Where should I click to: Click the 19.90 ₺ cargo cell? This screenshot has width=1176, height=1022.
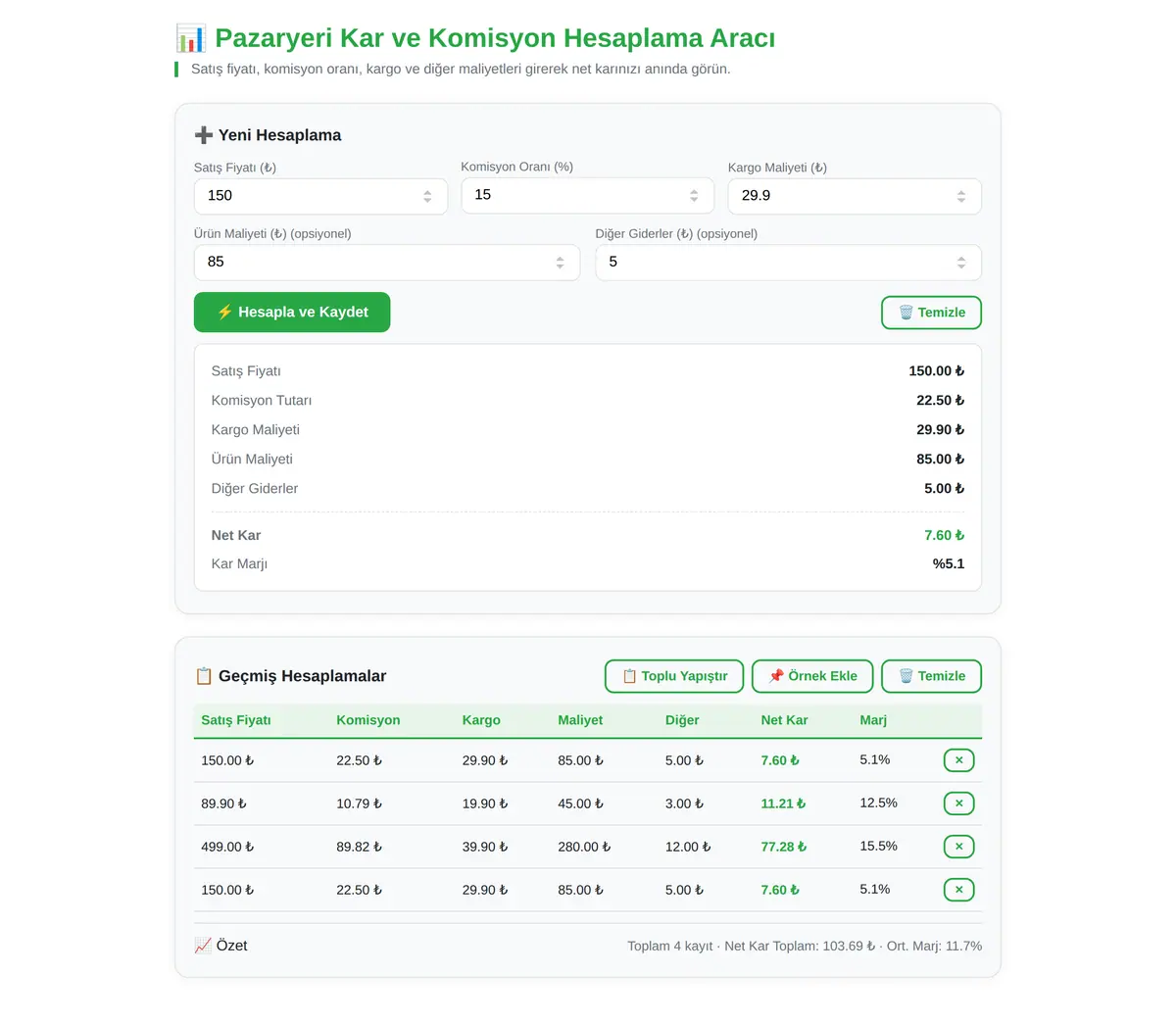pyautogui.click(x=485, y=803)
